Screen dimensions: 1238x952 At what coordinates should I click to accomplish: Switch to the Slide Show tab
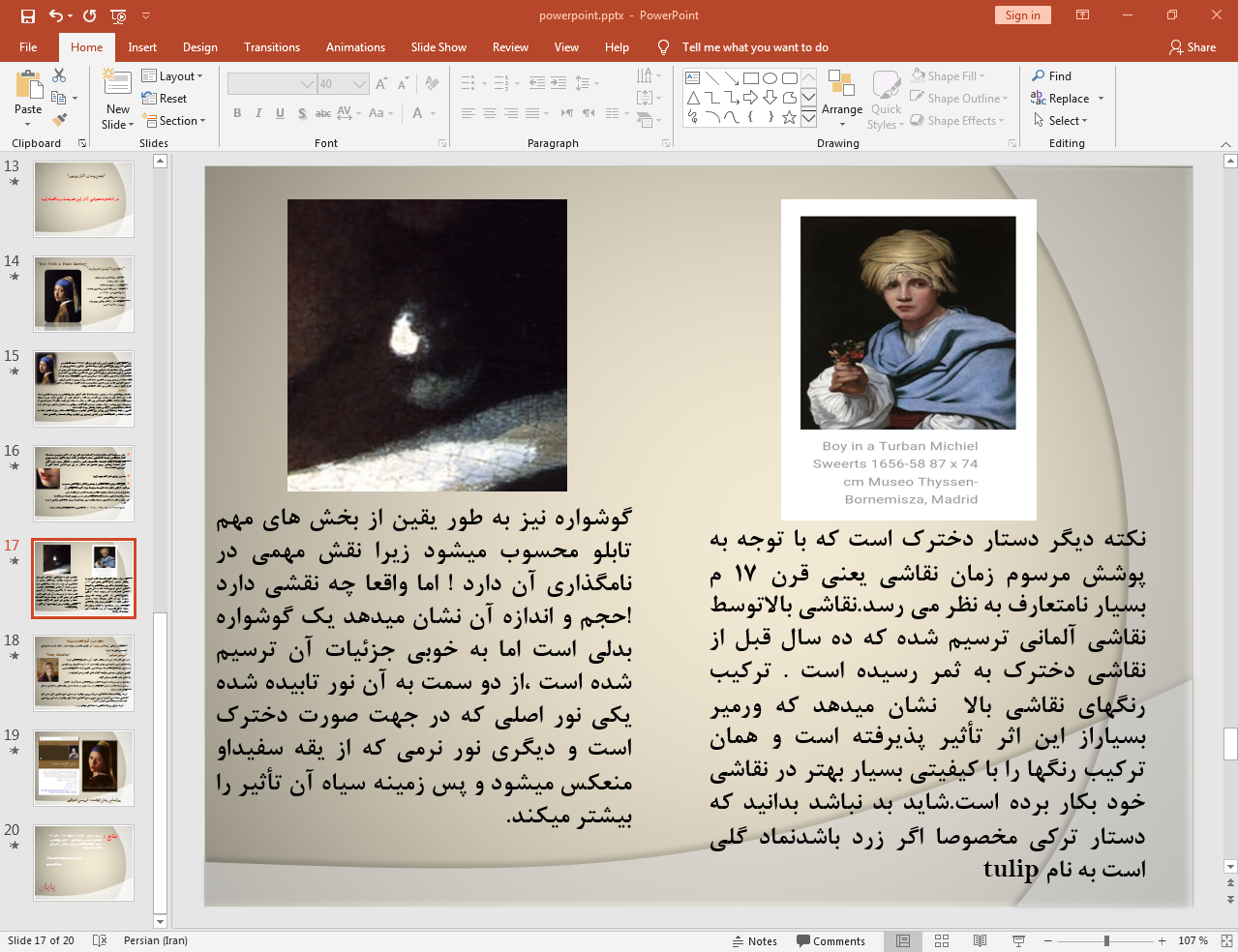[438, 47]
